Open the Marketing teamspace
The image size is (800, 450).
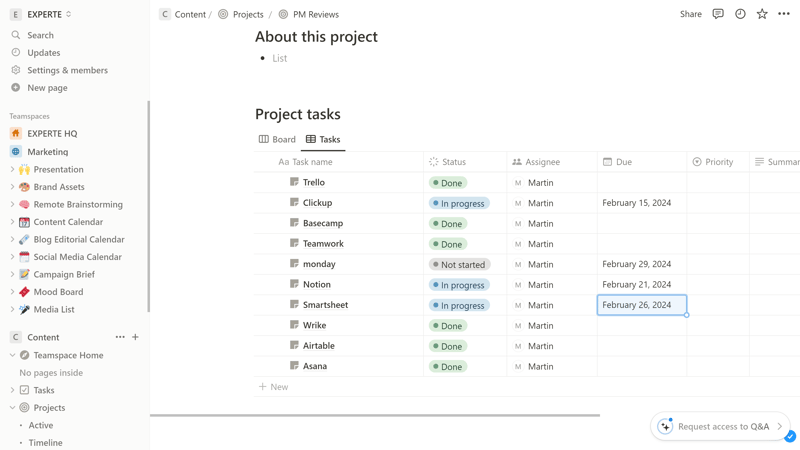[47, 152]
